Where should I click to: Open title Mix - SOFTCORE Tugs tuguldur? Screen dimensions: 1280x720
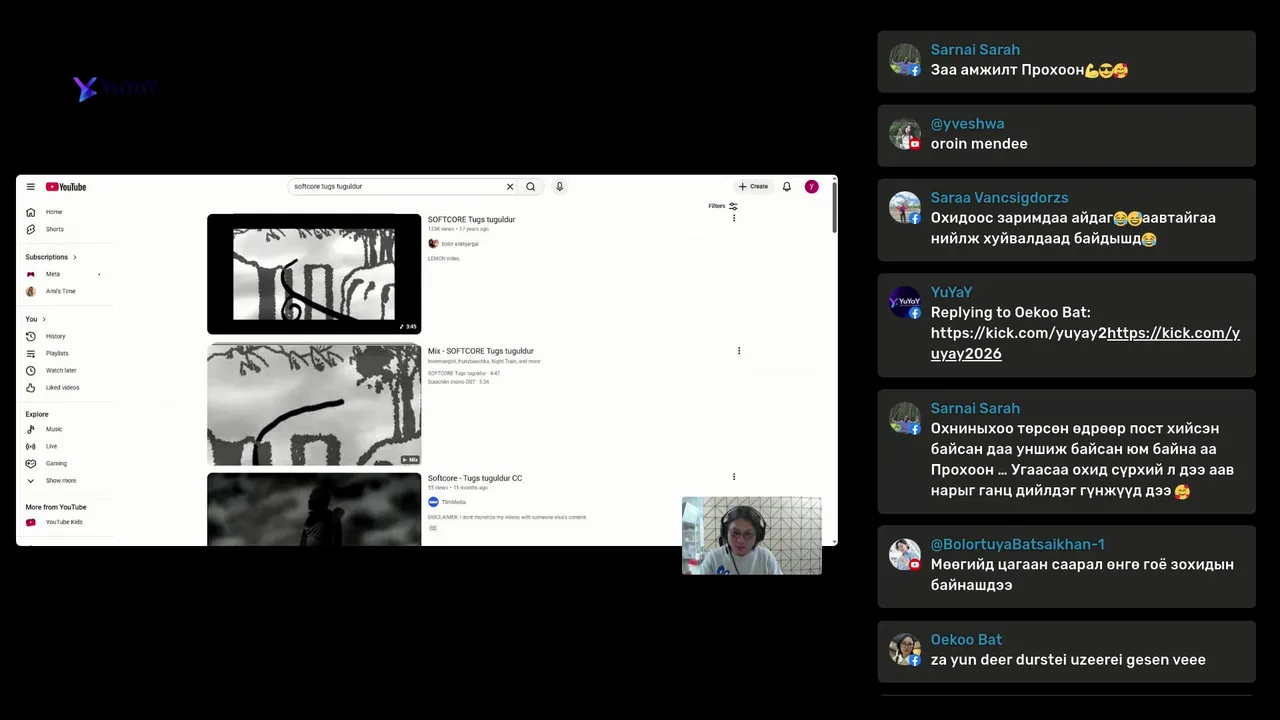481,351
